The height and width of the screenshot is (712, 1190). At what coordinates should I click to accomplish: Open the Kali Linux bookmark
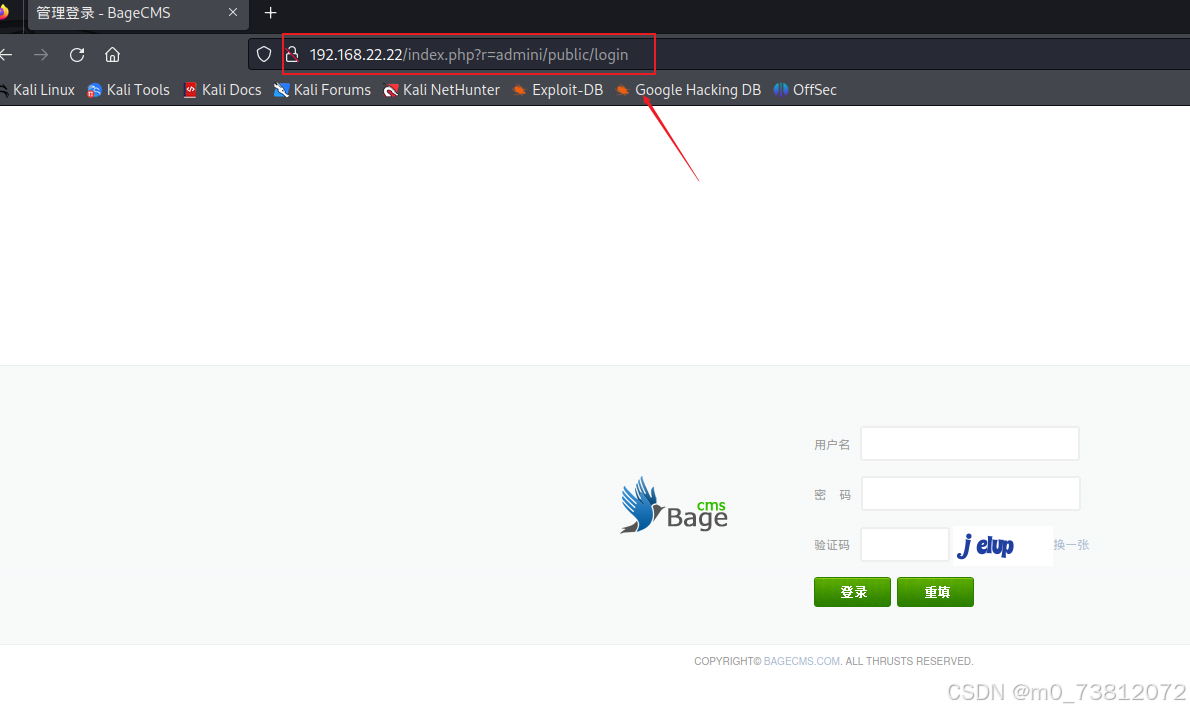click(37, 90)
